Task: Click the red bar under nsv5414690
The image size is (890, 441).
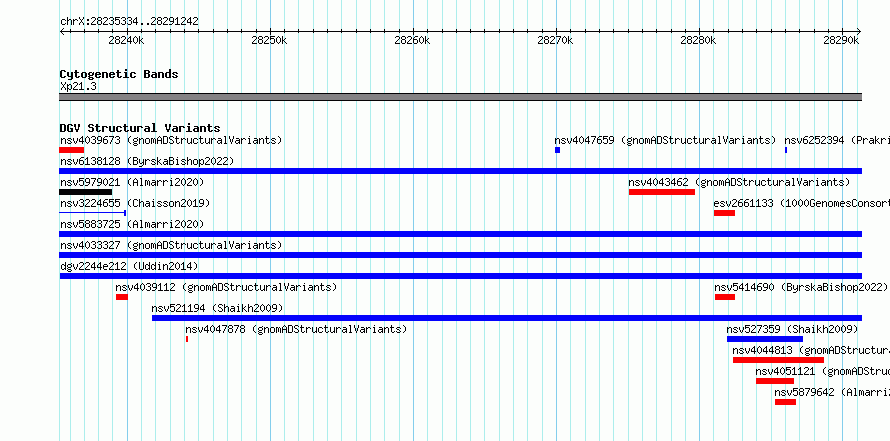Action: click(725, 297)
